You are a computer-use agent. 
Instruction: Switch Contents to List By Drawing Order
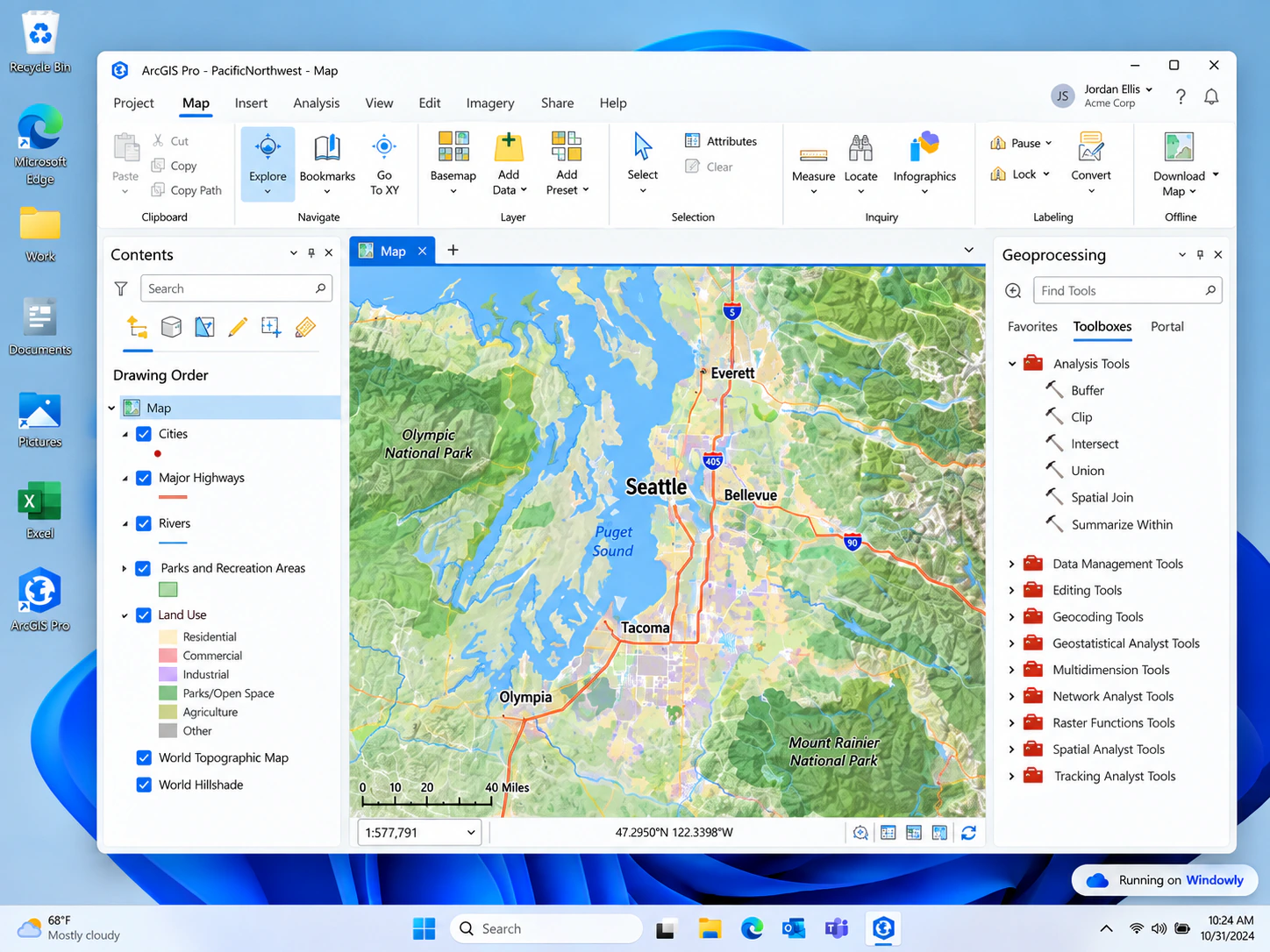tap(138, 327)
